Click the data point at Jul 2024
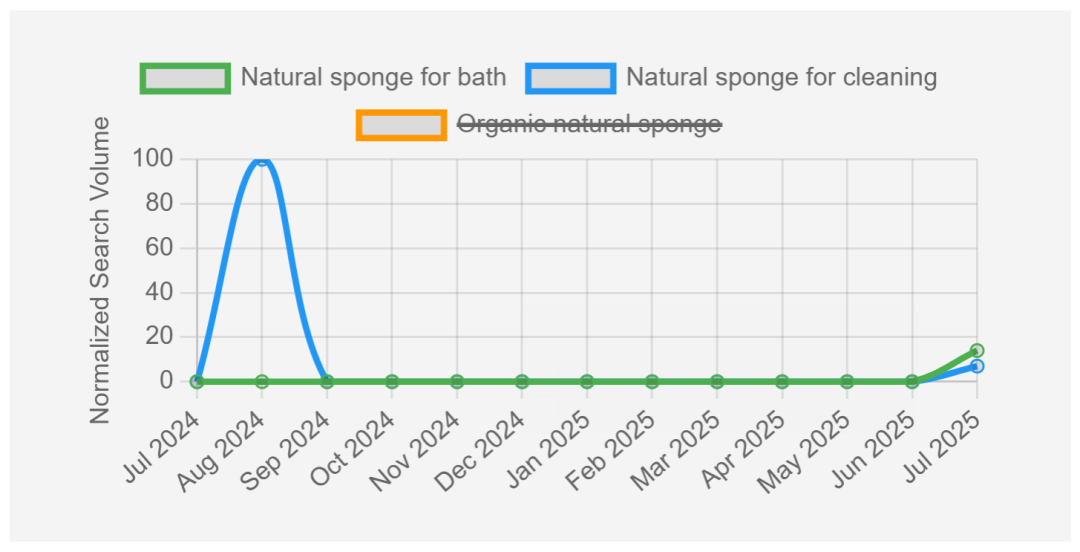Image resolution: width=1080 pixels, height=552 pixels. pos(197,381)
